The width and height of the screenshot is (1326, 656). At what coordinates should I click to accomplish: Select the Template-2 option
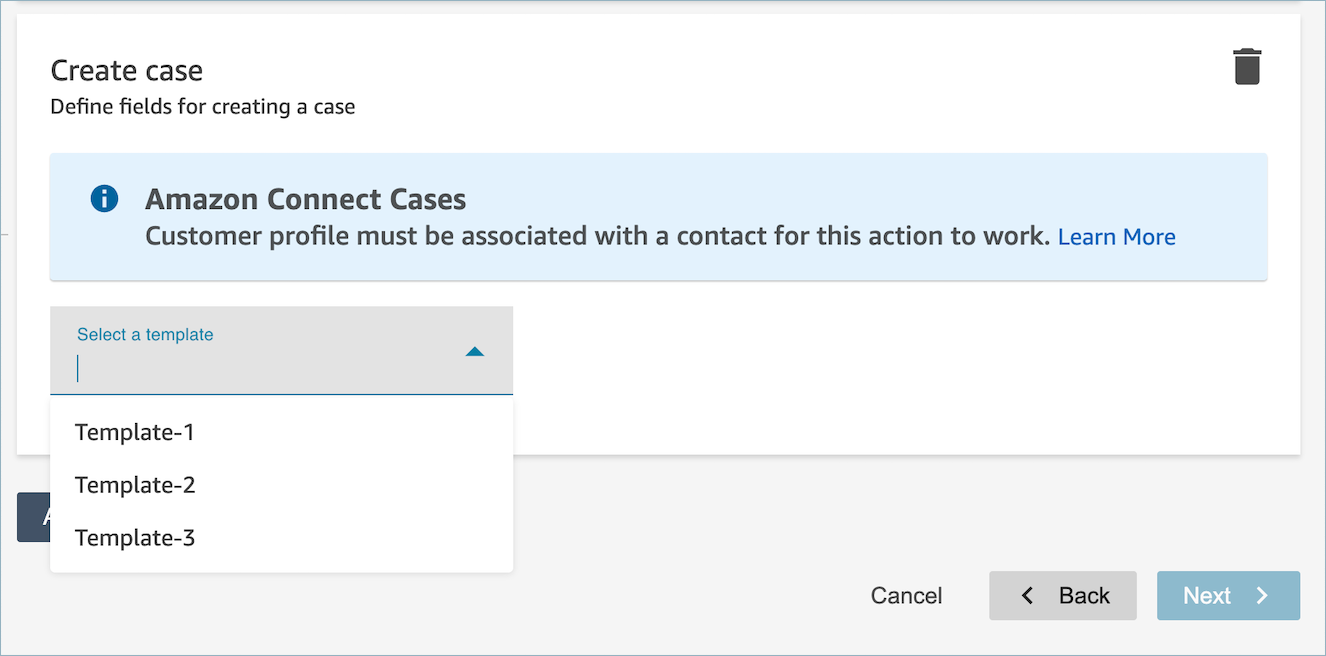(135, 485)
